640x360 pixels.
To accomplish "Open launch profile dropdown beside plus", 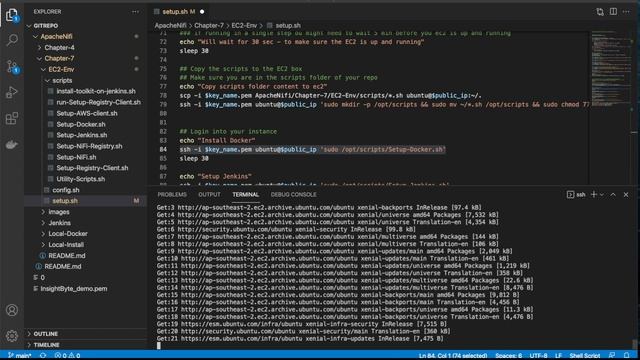I will point(602,195).
